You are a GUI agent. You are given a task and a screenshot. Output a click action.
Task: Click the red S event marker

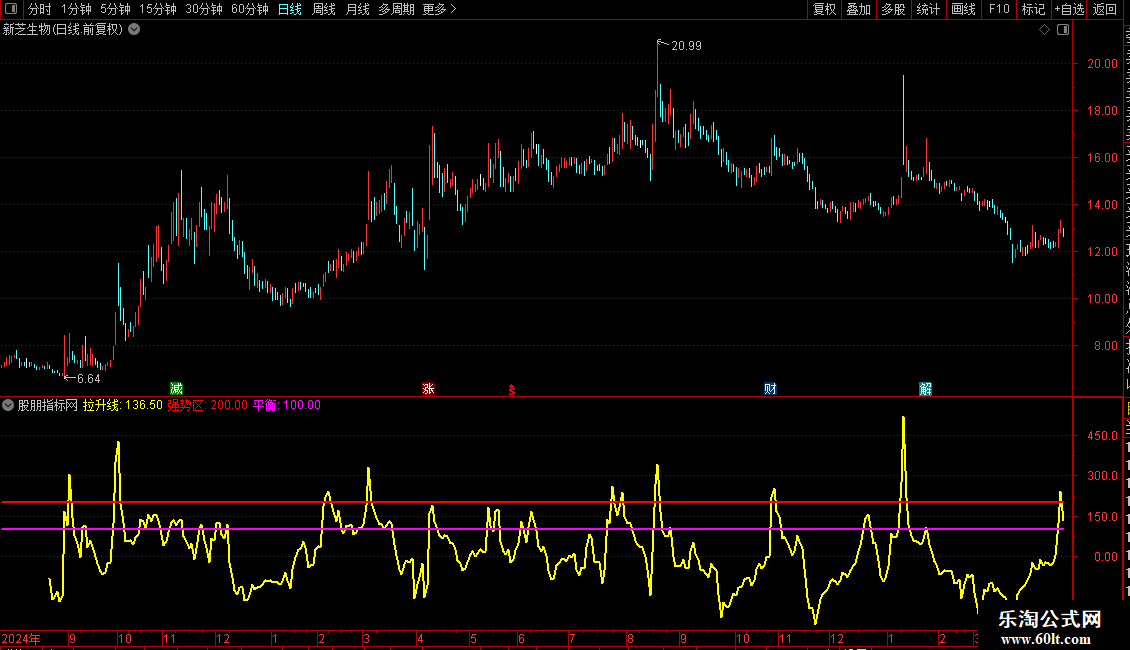pos(512,390)
